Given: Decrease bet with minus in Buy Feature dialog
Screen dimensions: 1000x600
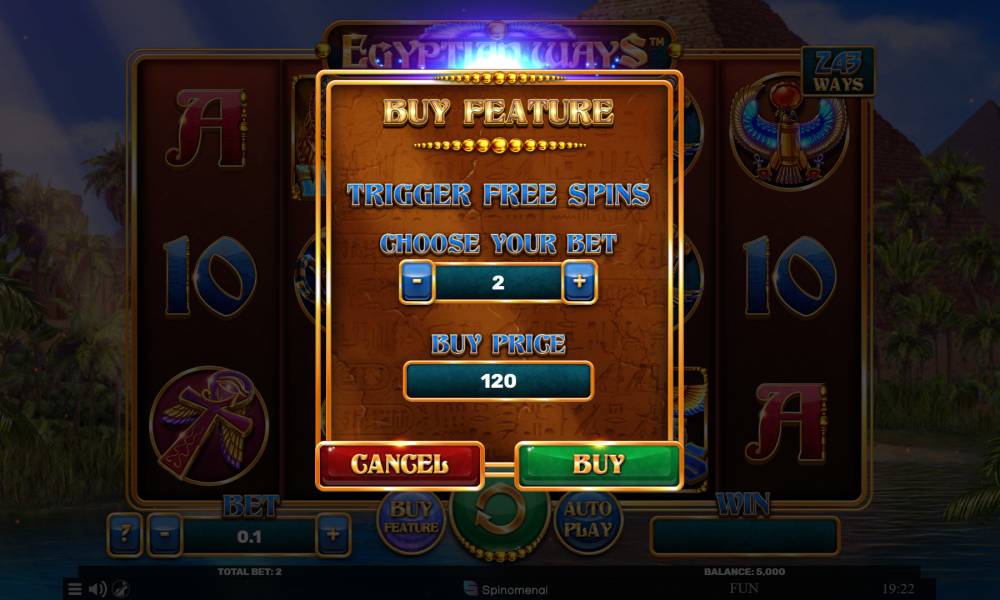Looking at the screenshot, I should (416, 281).
